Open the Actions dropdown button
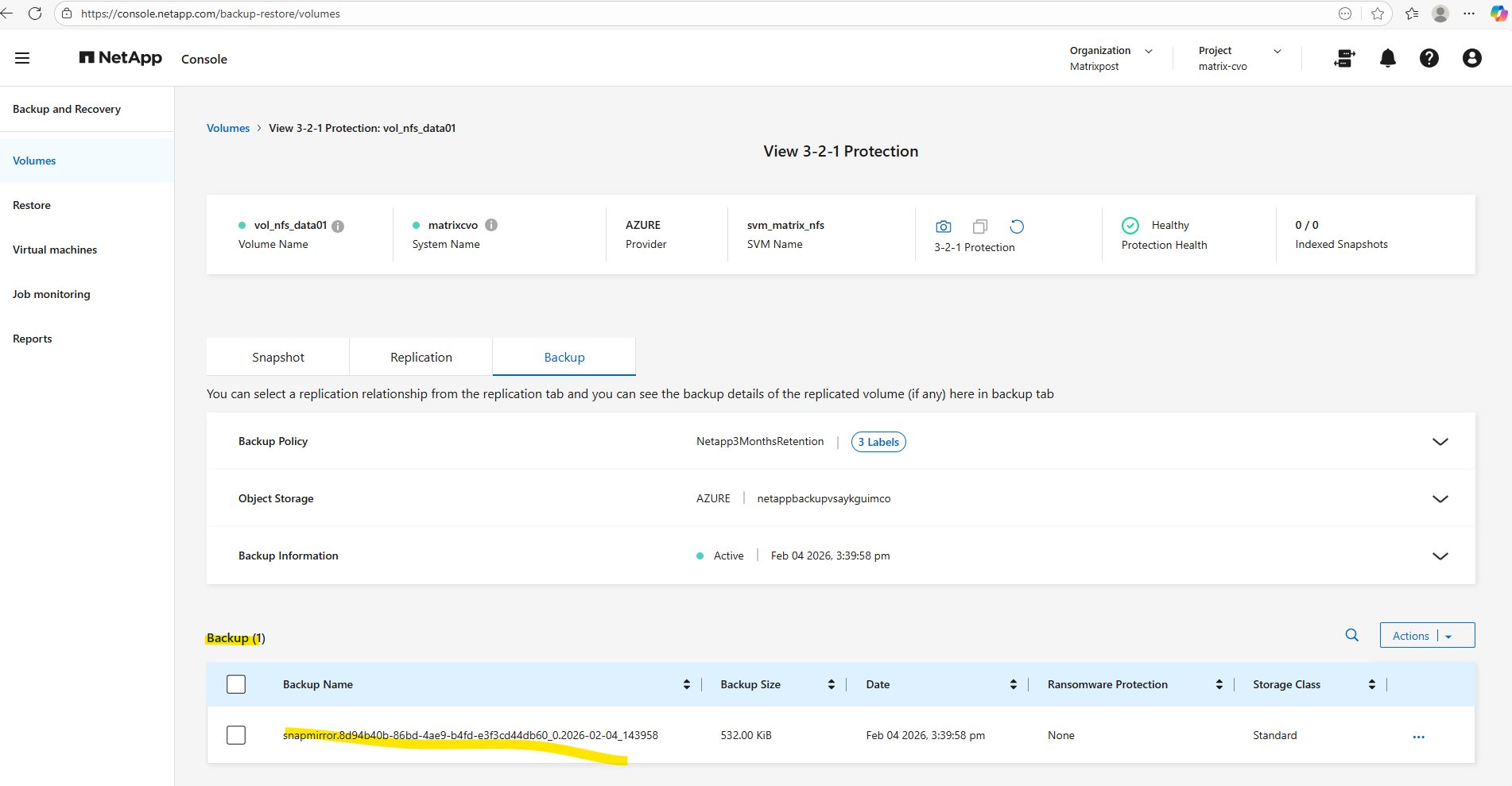The width and height of the screenshot is (1512, 786). tap(1427, 635)
